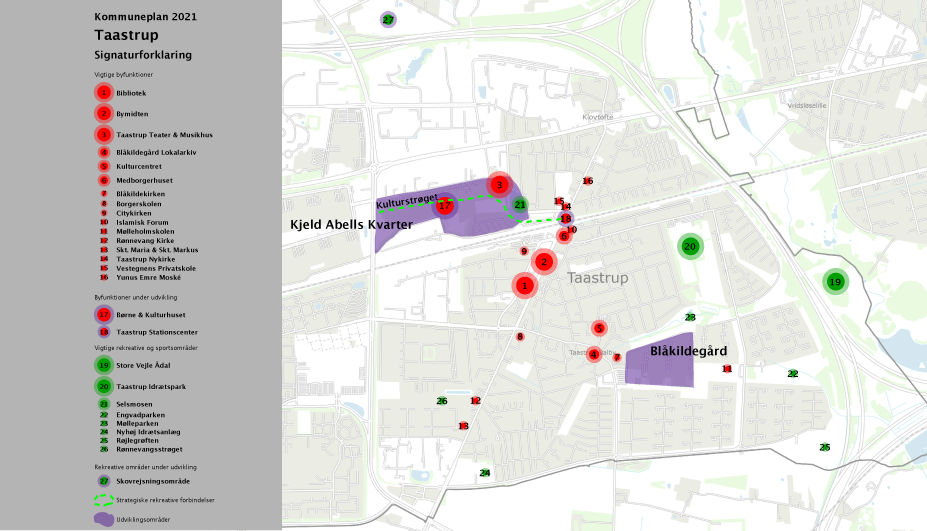Screen dimensions: 927x531
Task: Click map marker 18 Taastrup Stationscenter
Action: pyautogui.click(x=565, y=218)
